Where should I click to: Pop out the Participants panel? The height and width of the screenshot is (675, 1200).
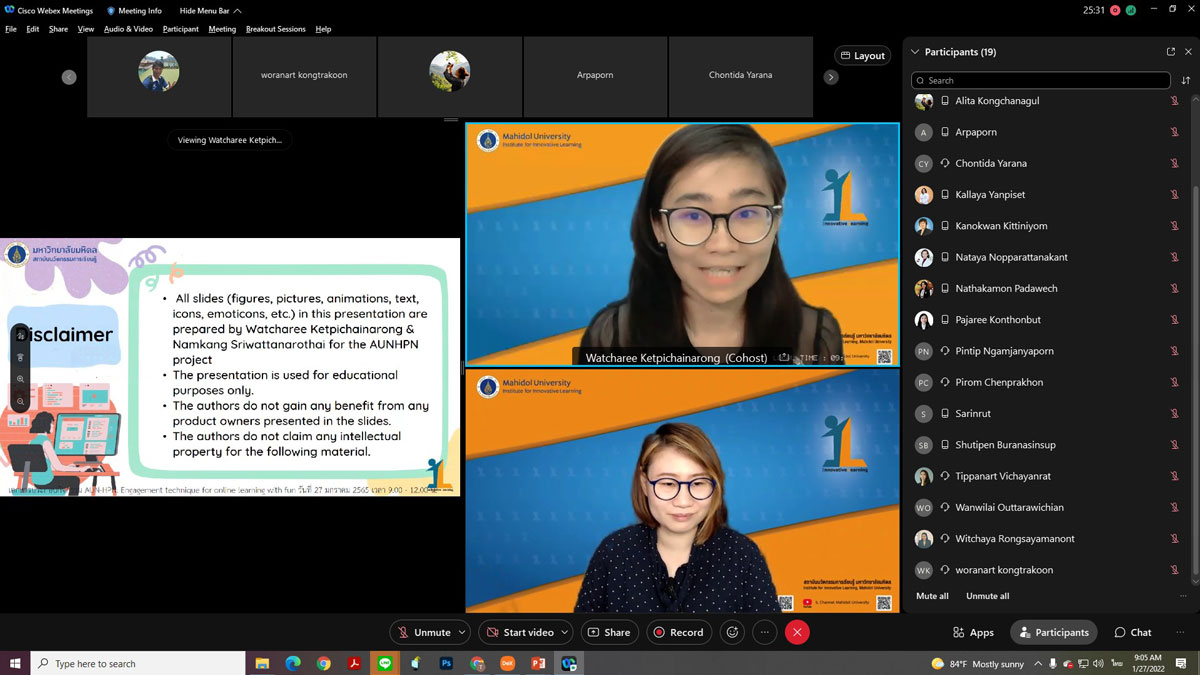(1171, 52)
